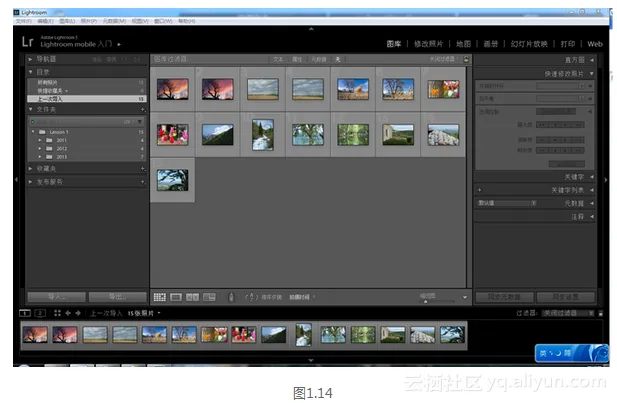Click the second window '2' display button
The width and height of the screenshot is (617, 403).
(40, 313)
